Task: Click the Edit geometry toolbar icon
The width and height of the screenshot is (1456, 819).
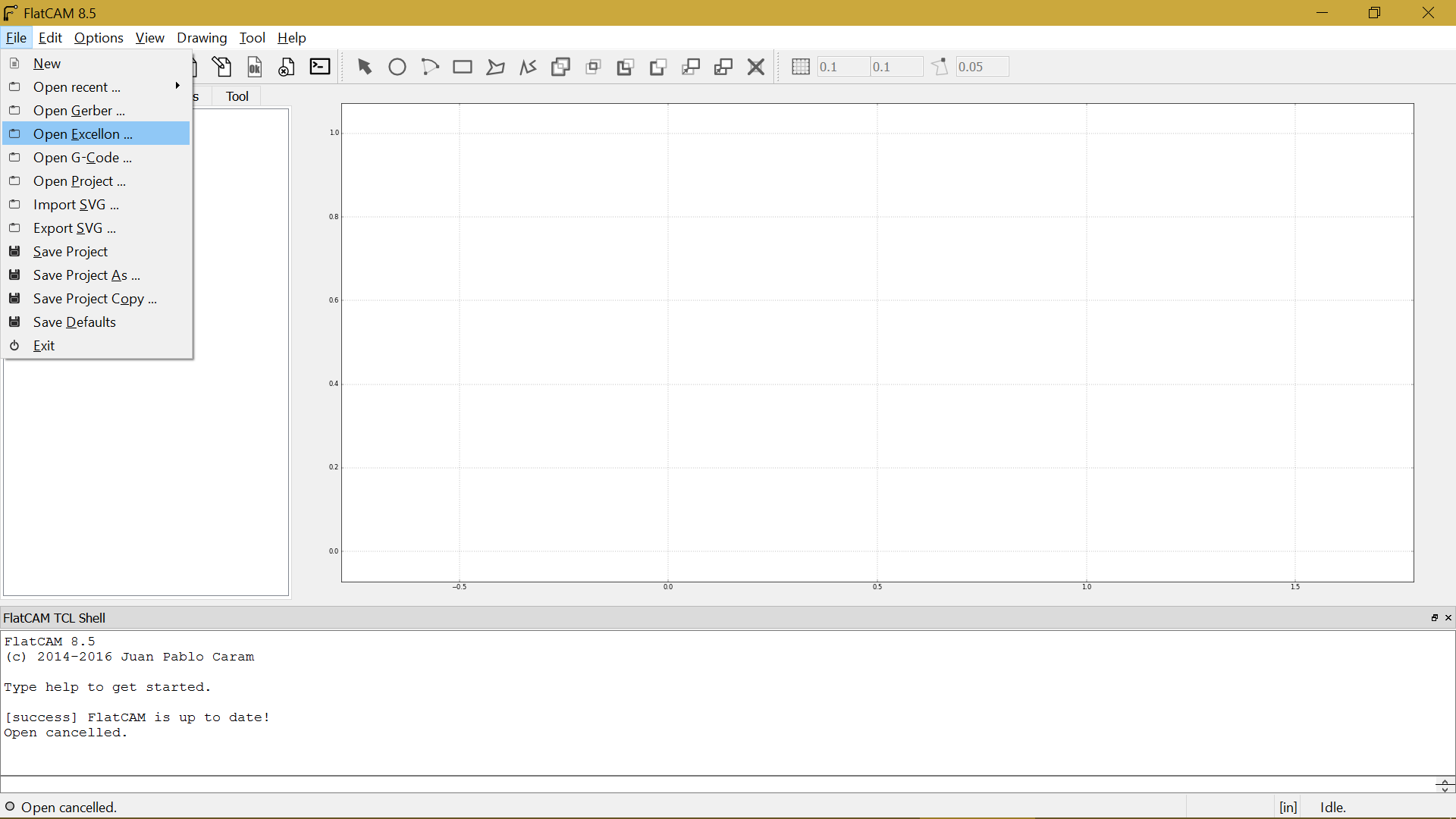Action: point(221,67)
